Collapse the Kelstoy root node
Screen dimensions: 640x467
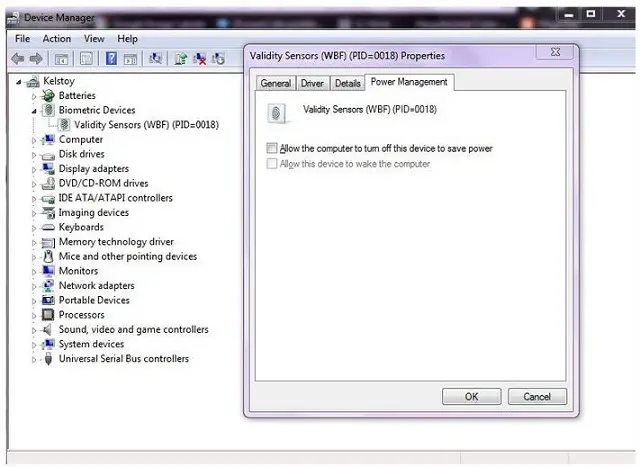pos(18,82)
